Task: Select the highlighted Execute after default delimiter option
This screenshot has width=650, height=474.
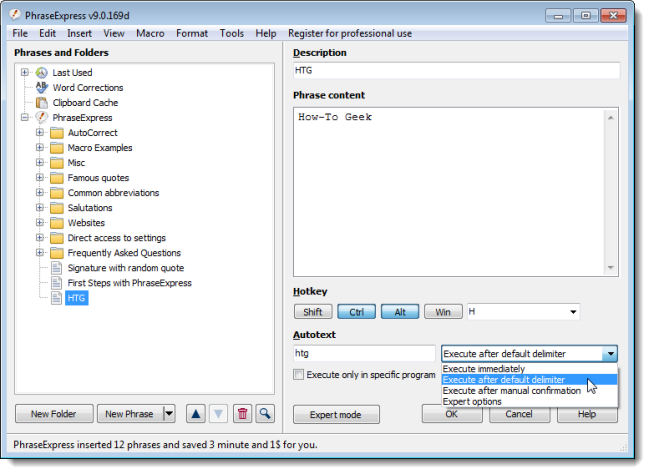Action: point(529,380)
